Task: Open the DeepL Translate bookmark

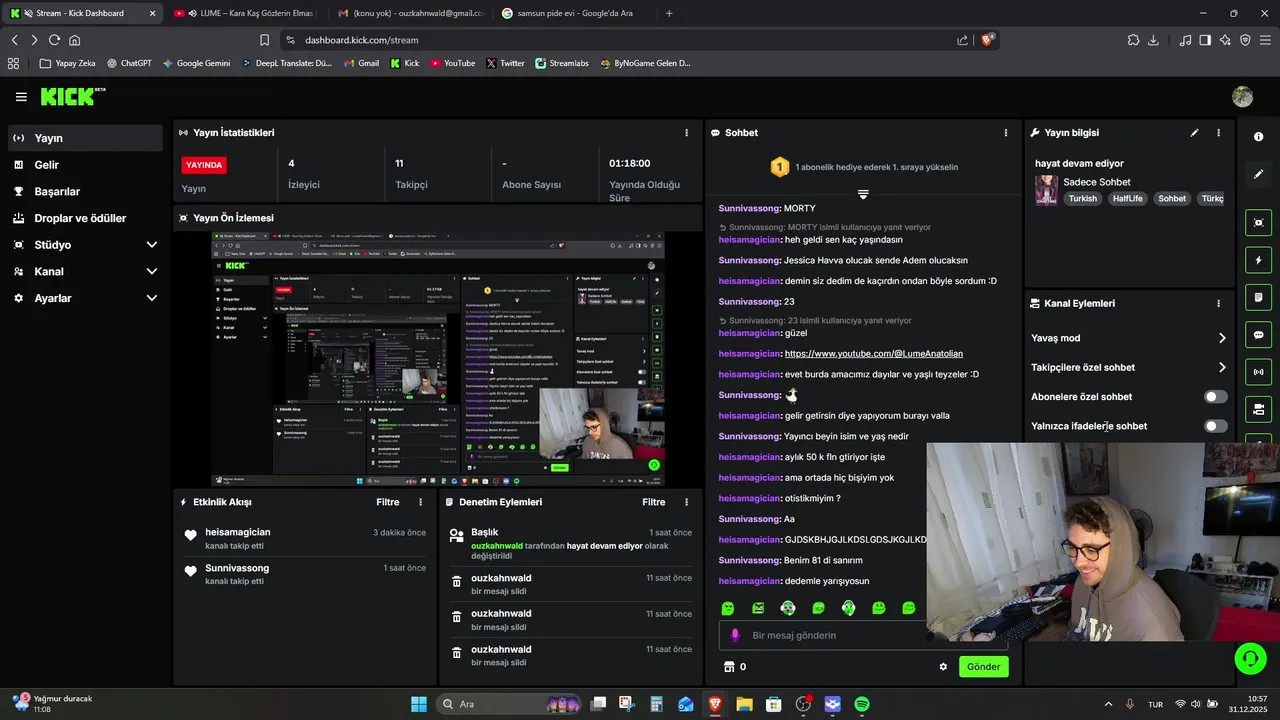Action: pyautogui.click(x=287, y=63)
